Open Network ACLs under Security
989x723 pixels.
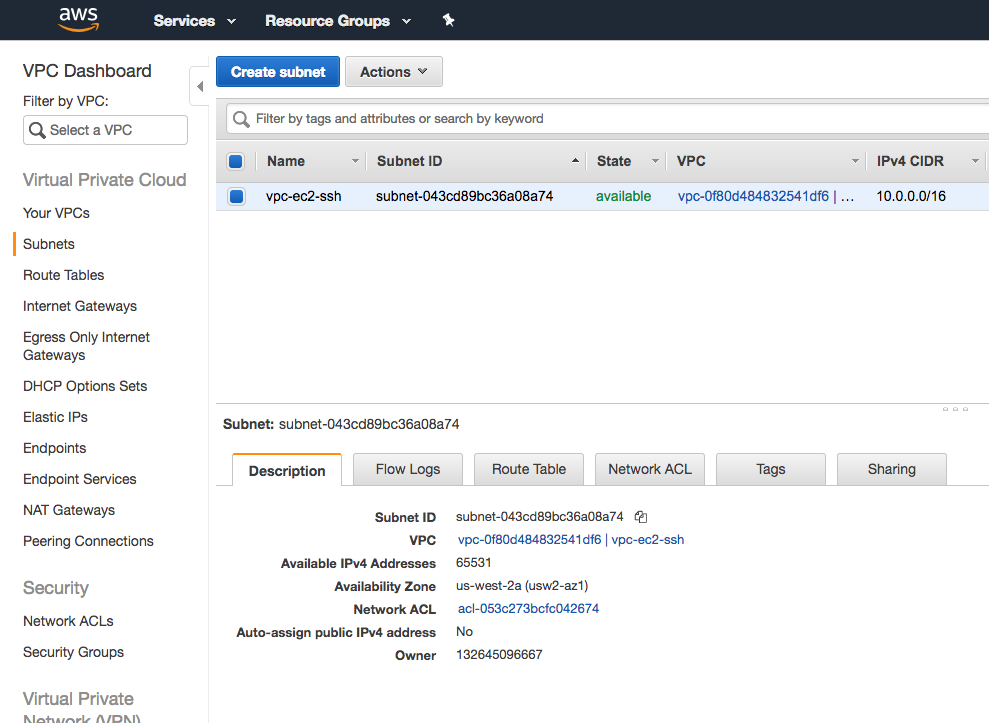68,621
